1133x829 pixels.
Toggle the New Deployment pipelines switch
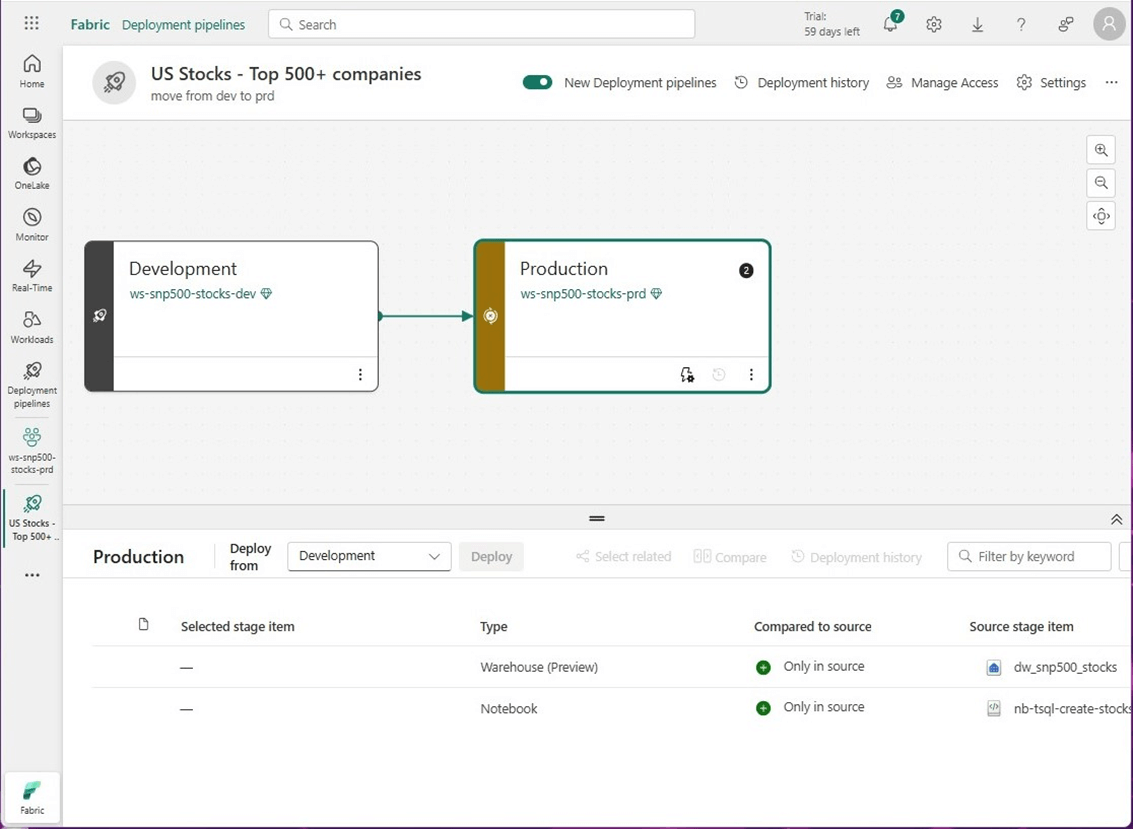tap(537, 82)
